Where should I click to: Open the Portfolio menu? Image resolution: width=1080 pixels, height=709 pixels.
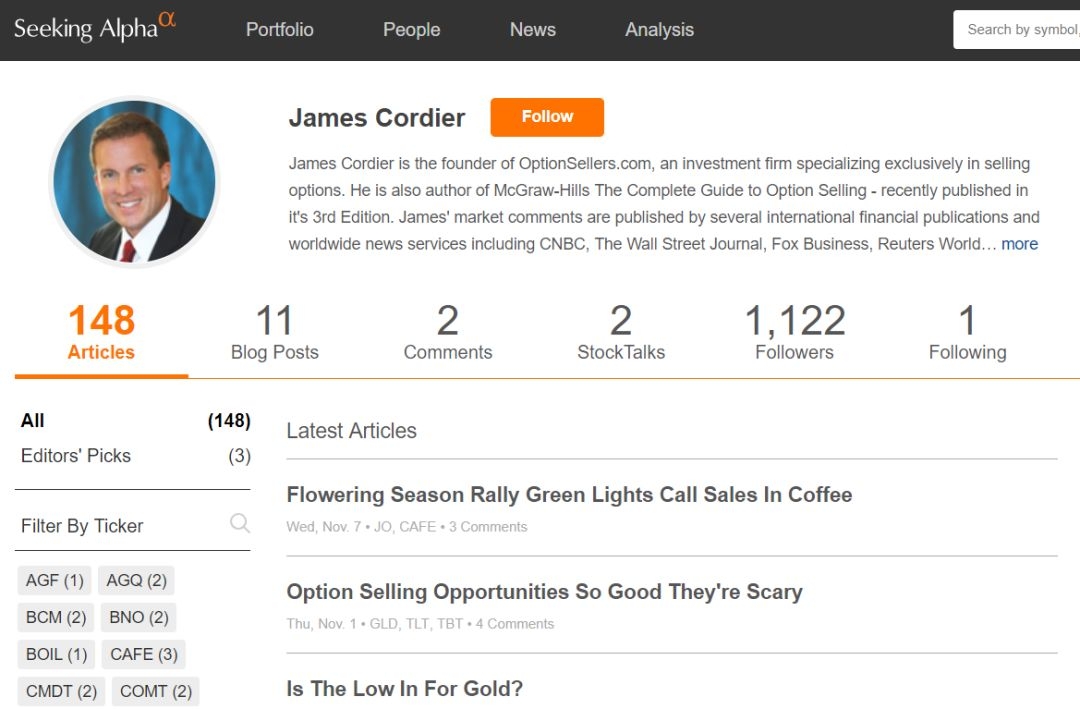pos(279,30)
